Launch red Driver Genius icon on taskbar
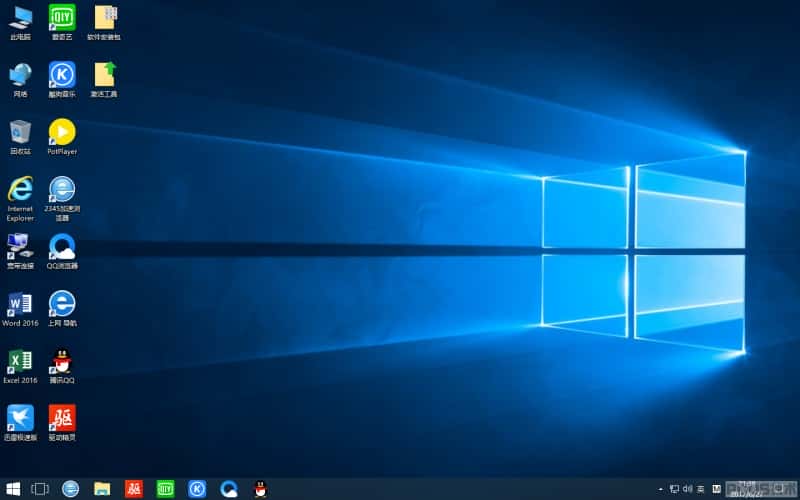Screen dimensions: 800x500 (x=134, y=489)
